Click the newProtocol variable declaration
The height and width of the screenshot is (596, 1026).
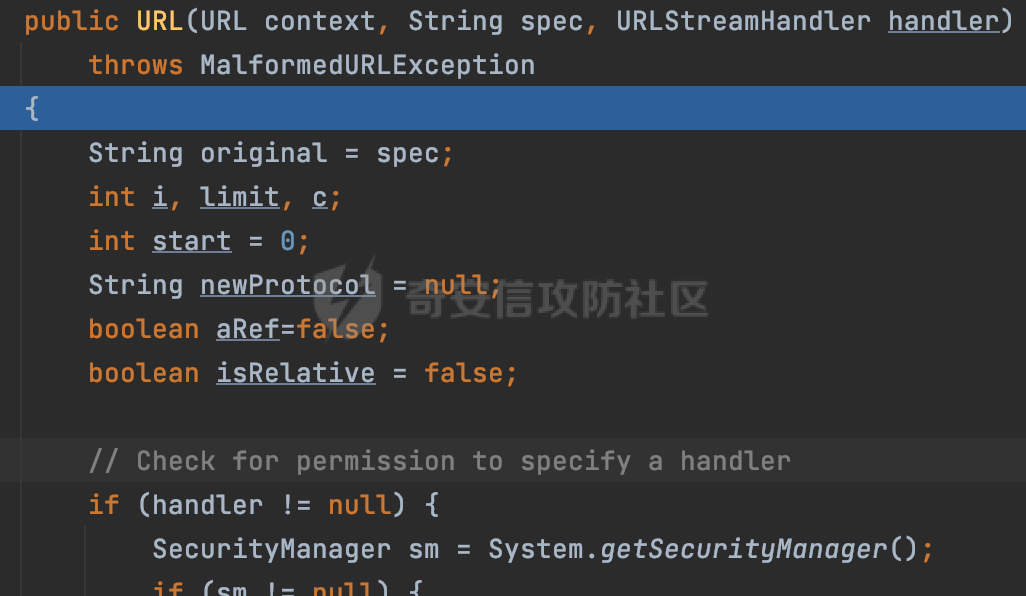[288, 285]
